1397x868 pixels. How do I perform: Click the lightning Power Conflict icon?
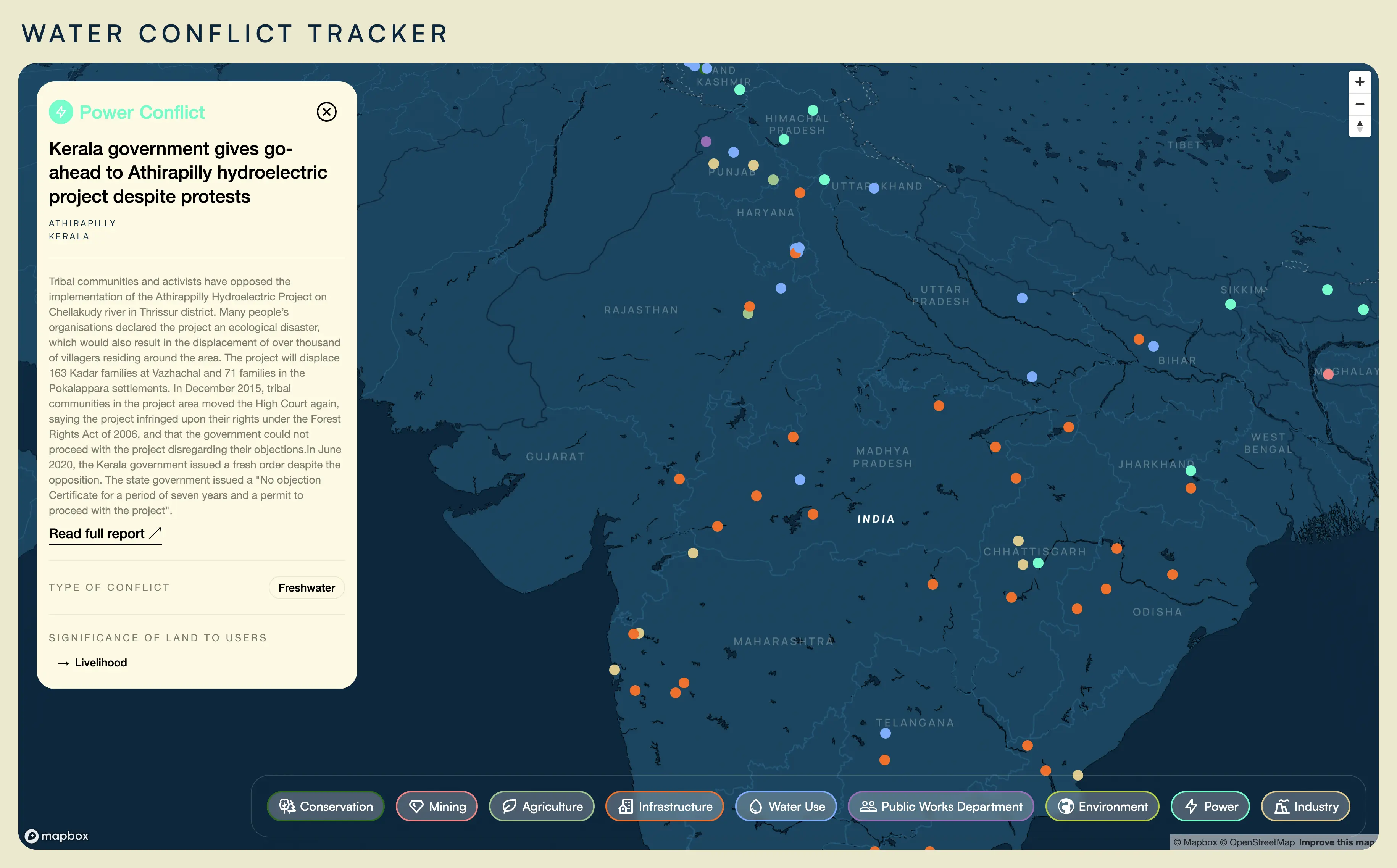[x=61, y=112]
